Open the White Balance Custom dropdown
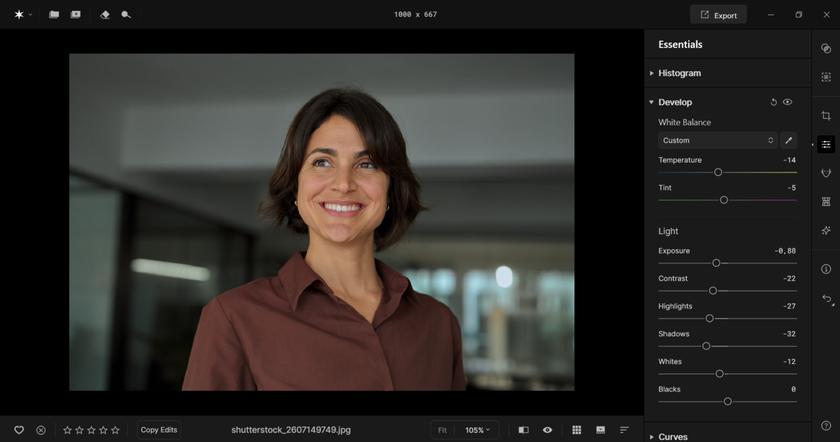Screen dimensions: 840x442 (x=717, y=141)
